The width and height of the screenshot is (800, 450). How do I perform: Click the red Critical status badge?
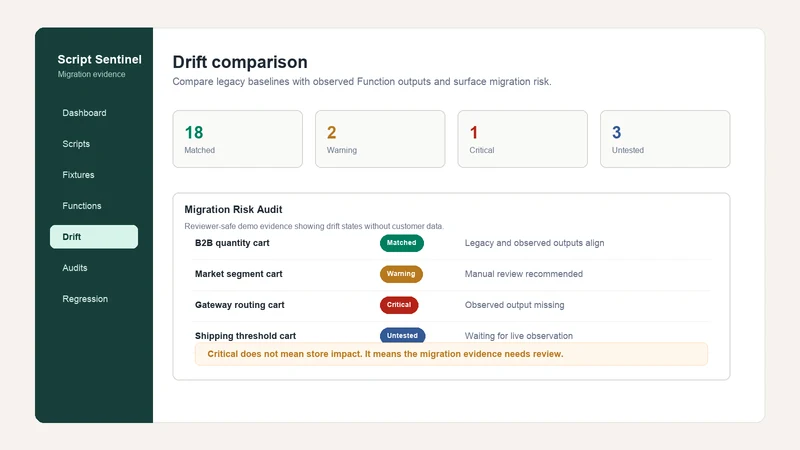click(399, 305)
